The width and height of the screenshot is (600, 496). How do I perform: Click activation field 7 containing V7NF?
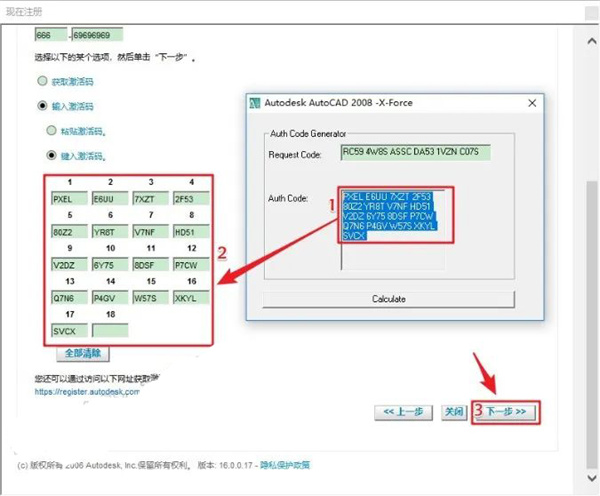pyautogui.click(x=150, y=232)
